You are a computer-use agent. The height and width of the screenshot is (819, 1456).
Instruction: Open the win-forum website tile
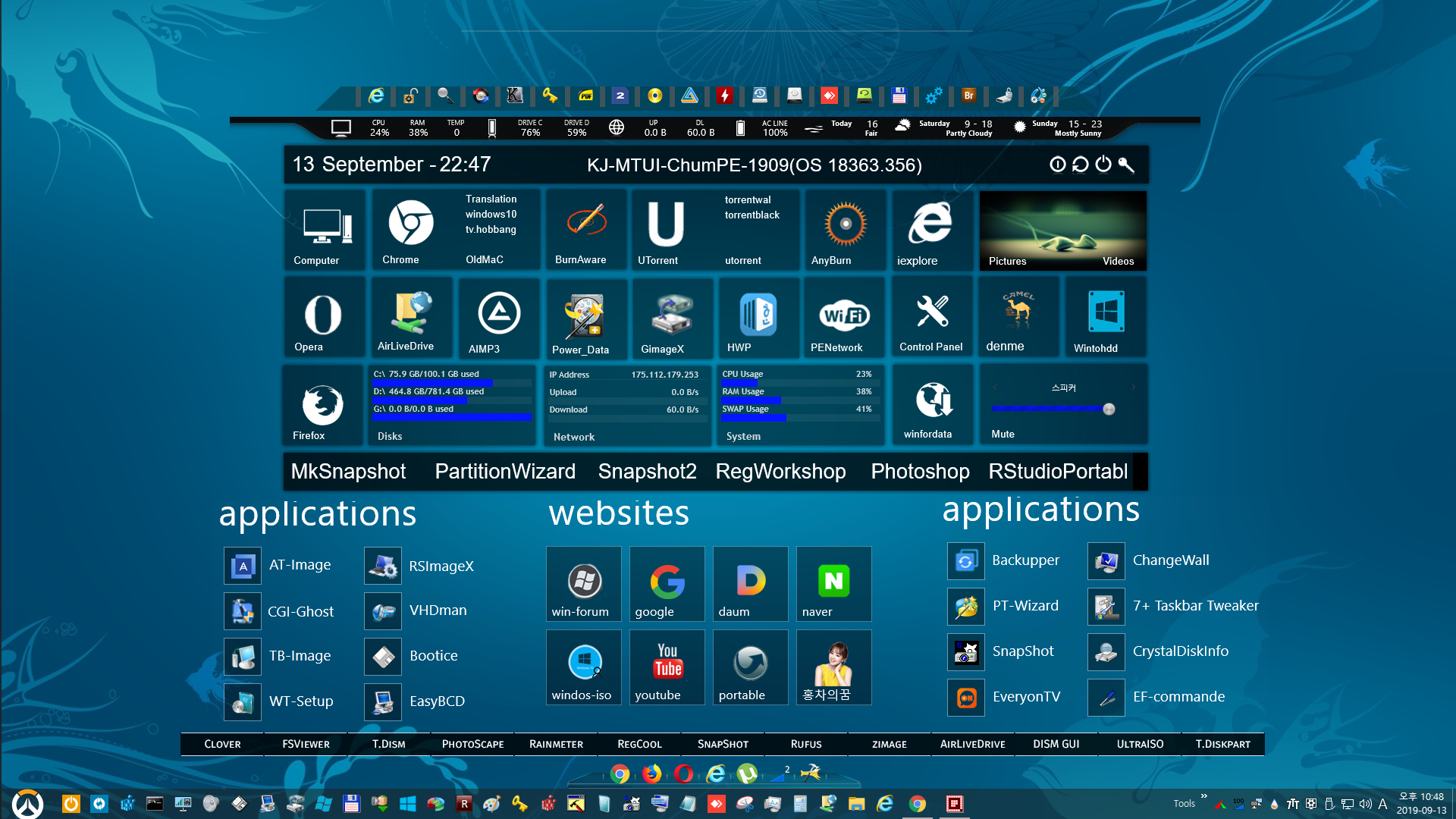583,584
